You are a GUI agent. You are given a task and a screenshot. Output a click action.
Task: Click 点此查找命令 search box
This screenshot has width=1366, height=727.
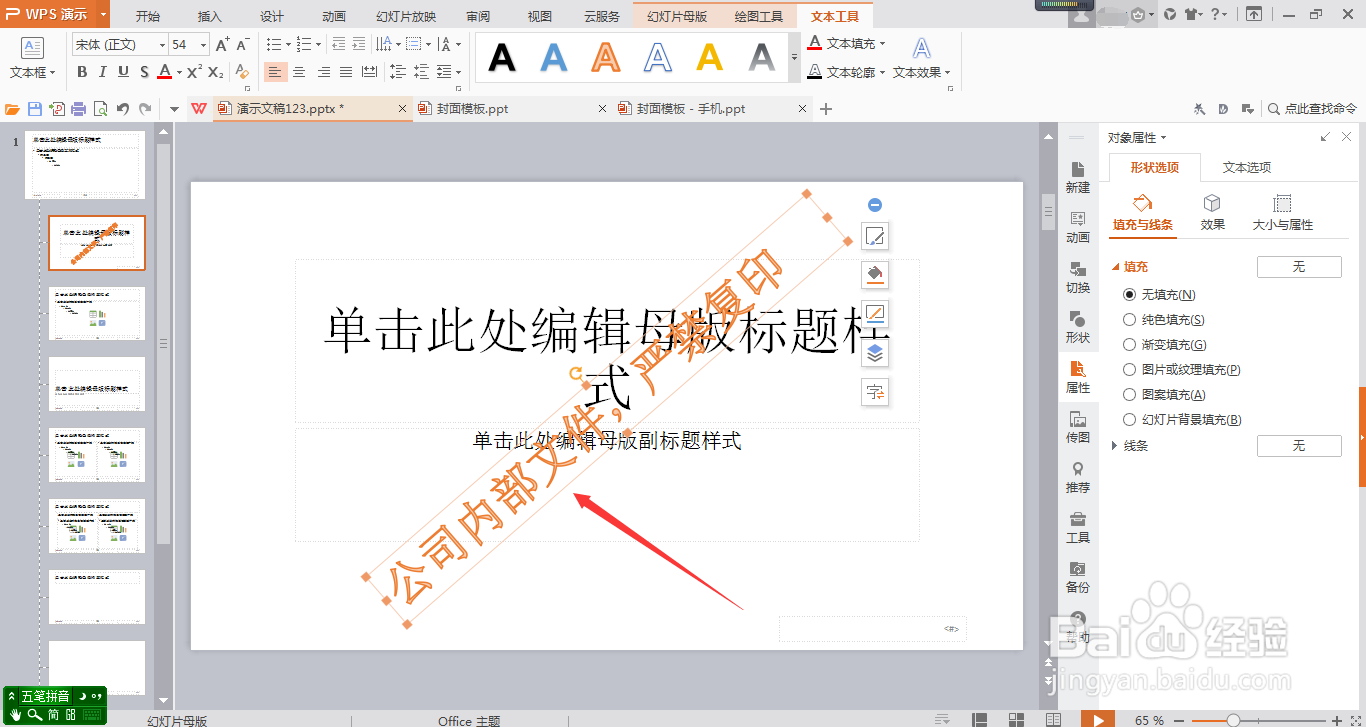click(x=1312, y=109)
